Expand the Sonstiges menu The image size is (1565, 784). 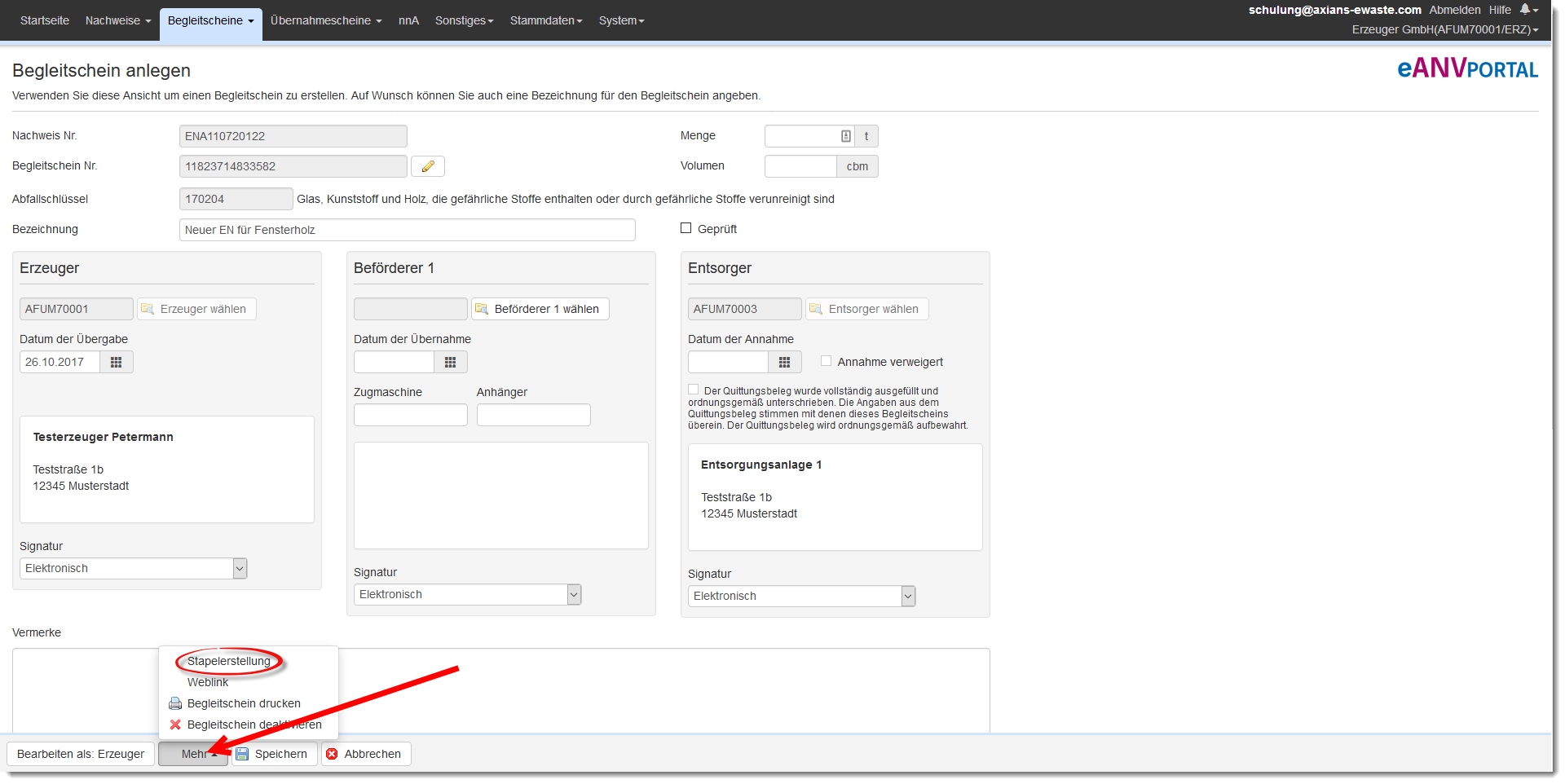tap(465, 20)
